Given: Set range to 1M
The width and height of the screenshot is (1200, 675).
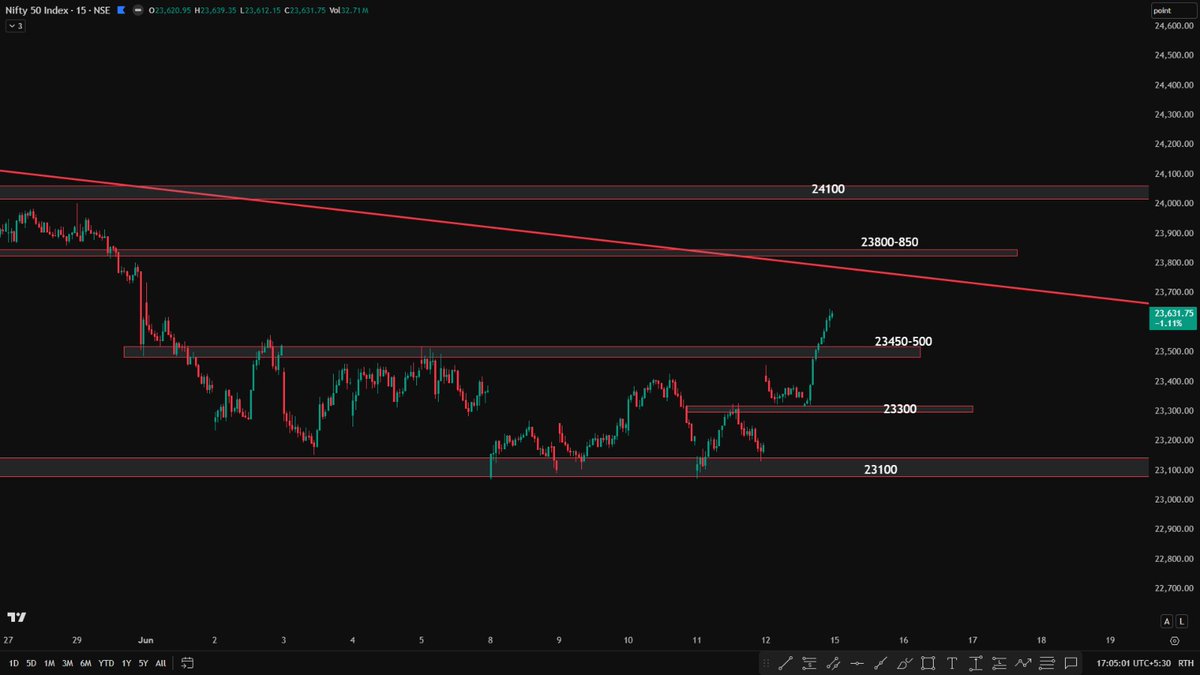Looking at the screenshot, I should [49, 663].
